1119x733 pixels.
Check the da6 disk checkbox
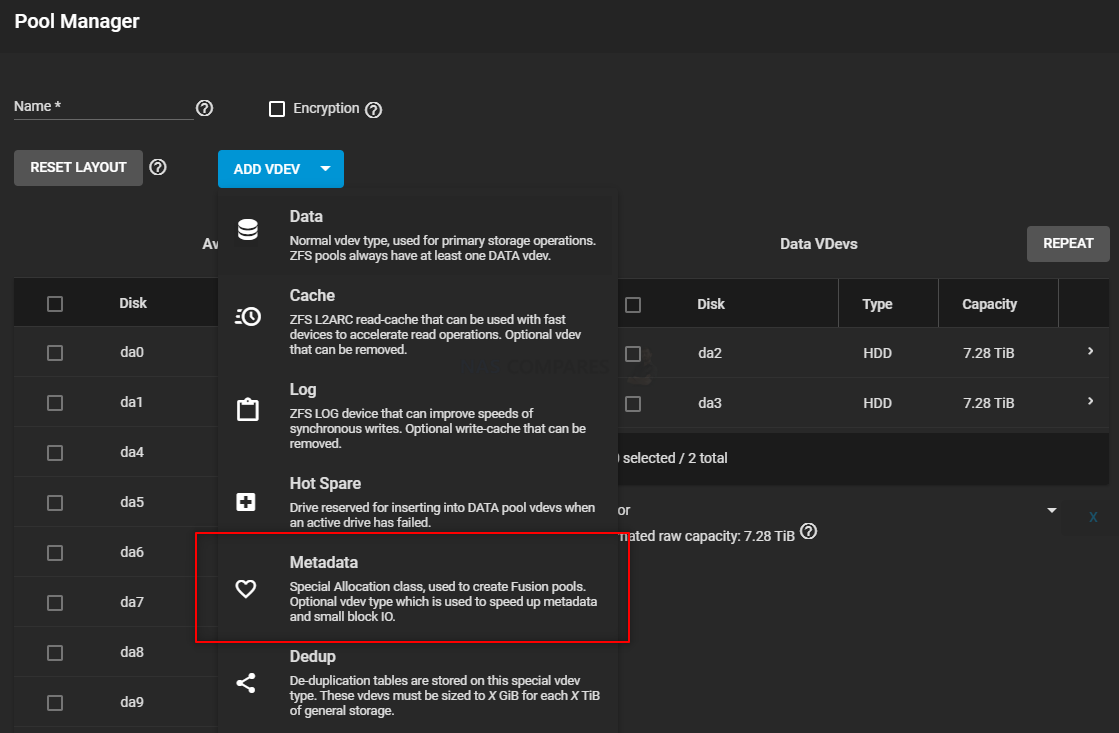click(x=55, y=552)
